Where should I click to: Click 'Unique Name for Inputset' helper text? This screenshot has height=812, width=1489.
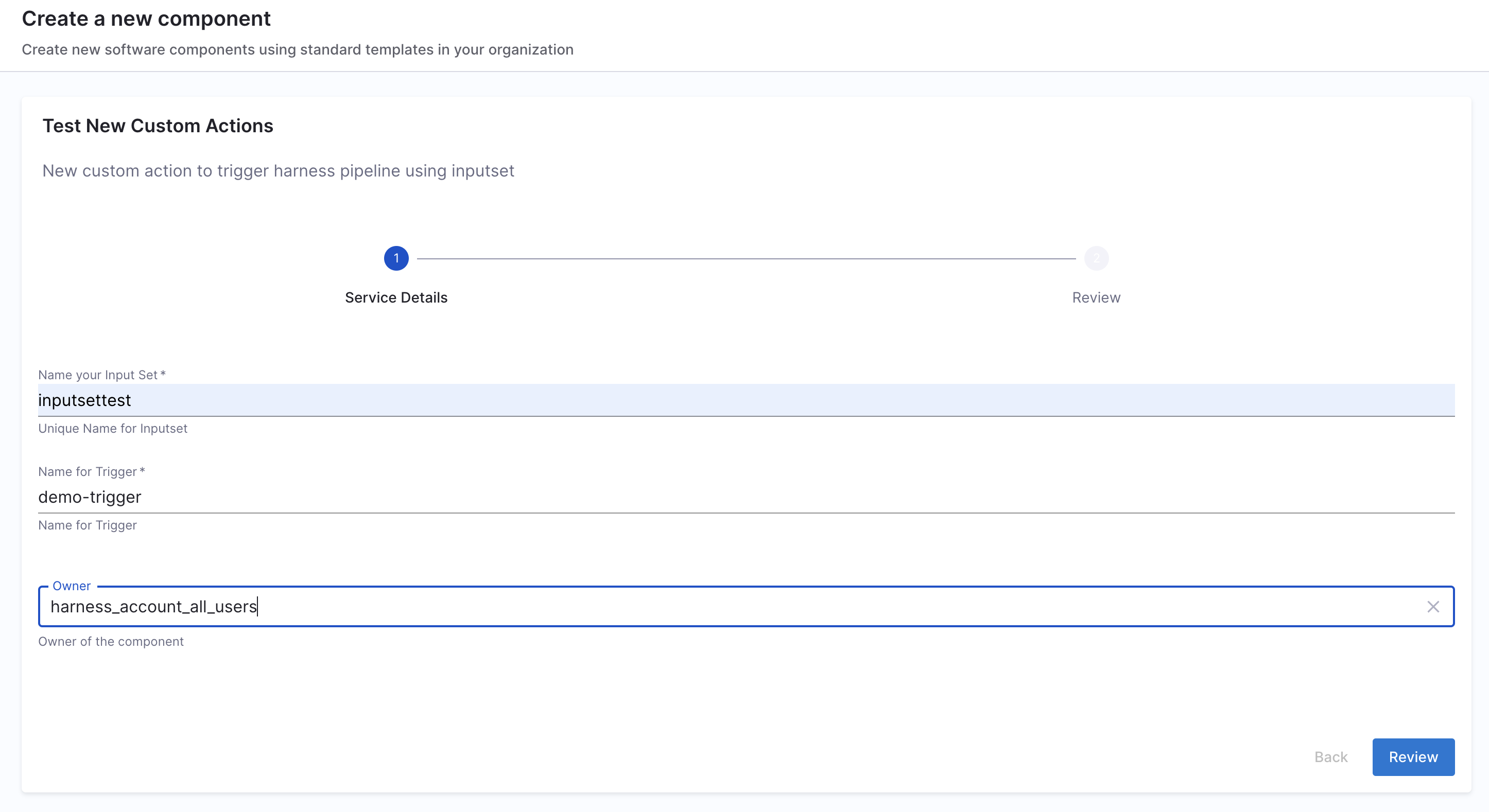click(113, 429)
